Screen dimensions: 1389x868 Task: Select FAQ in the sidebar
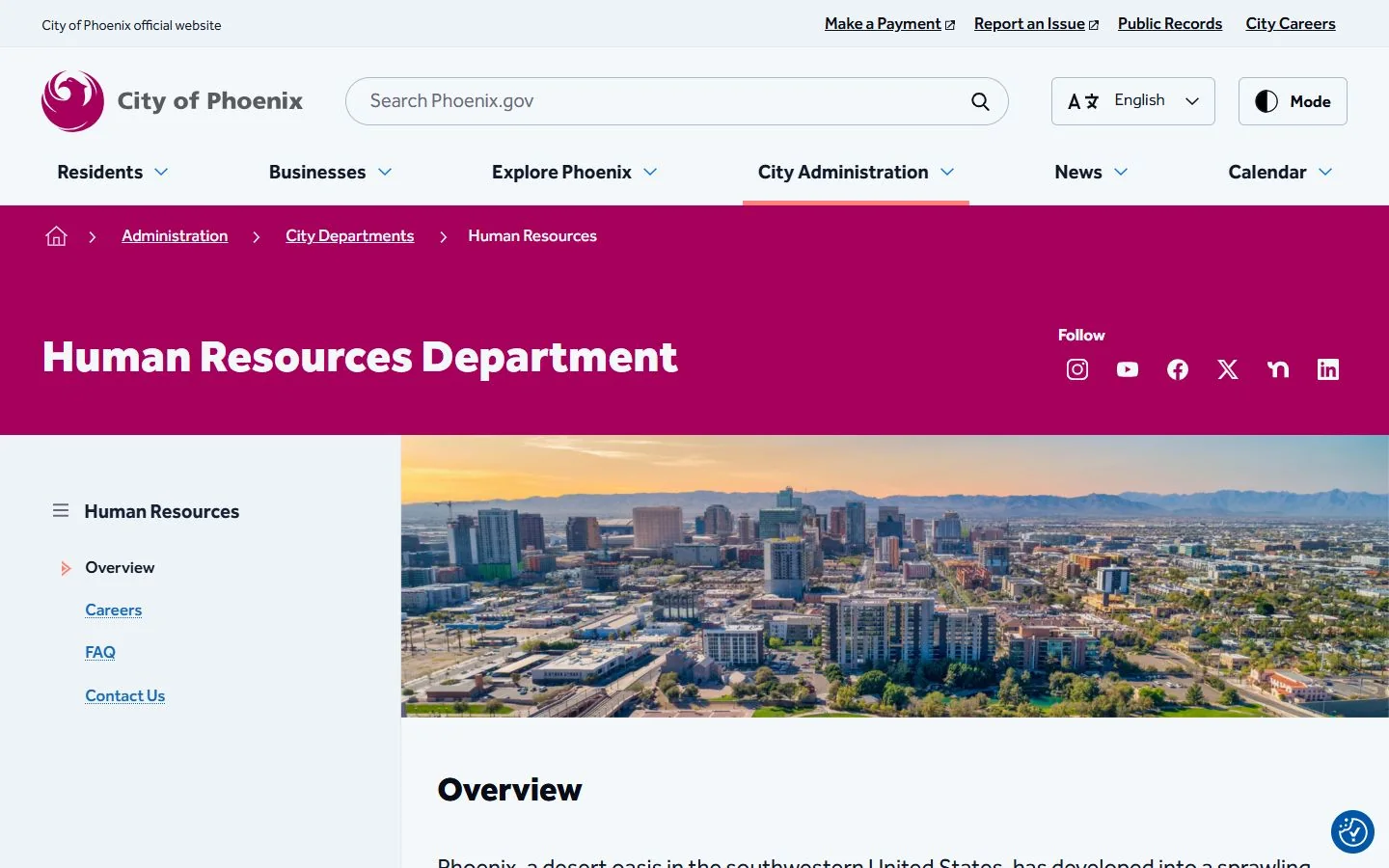[x=100, y=653]
